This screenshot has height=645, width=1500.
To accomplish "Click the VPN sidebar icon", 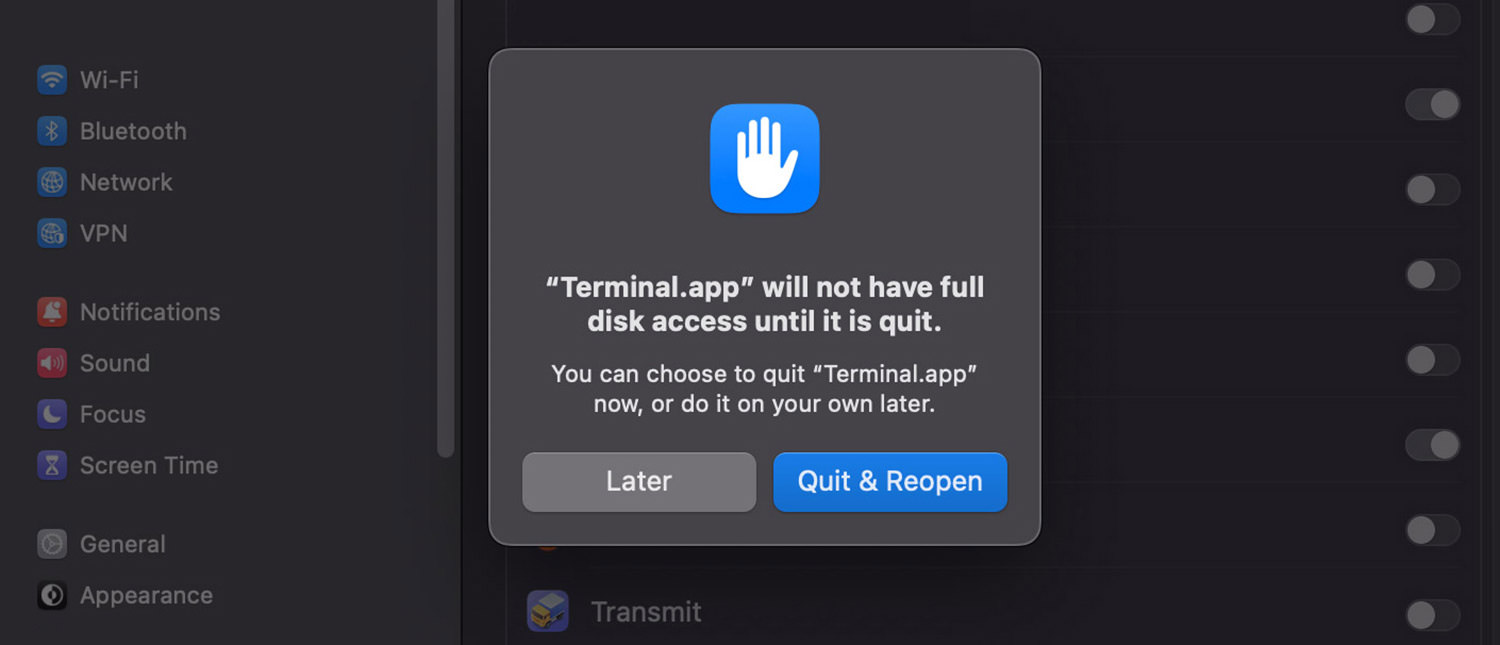I will [52, 233].
